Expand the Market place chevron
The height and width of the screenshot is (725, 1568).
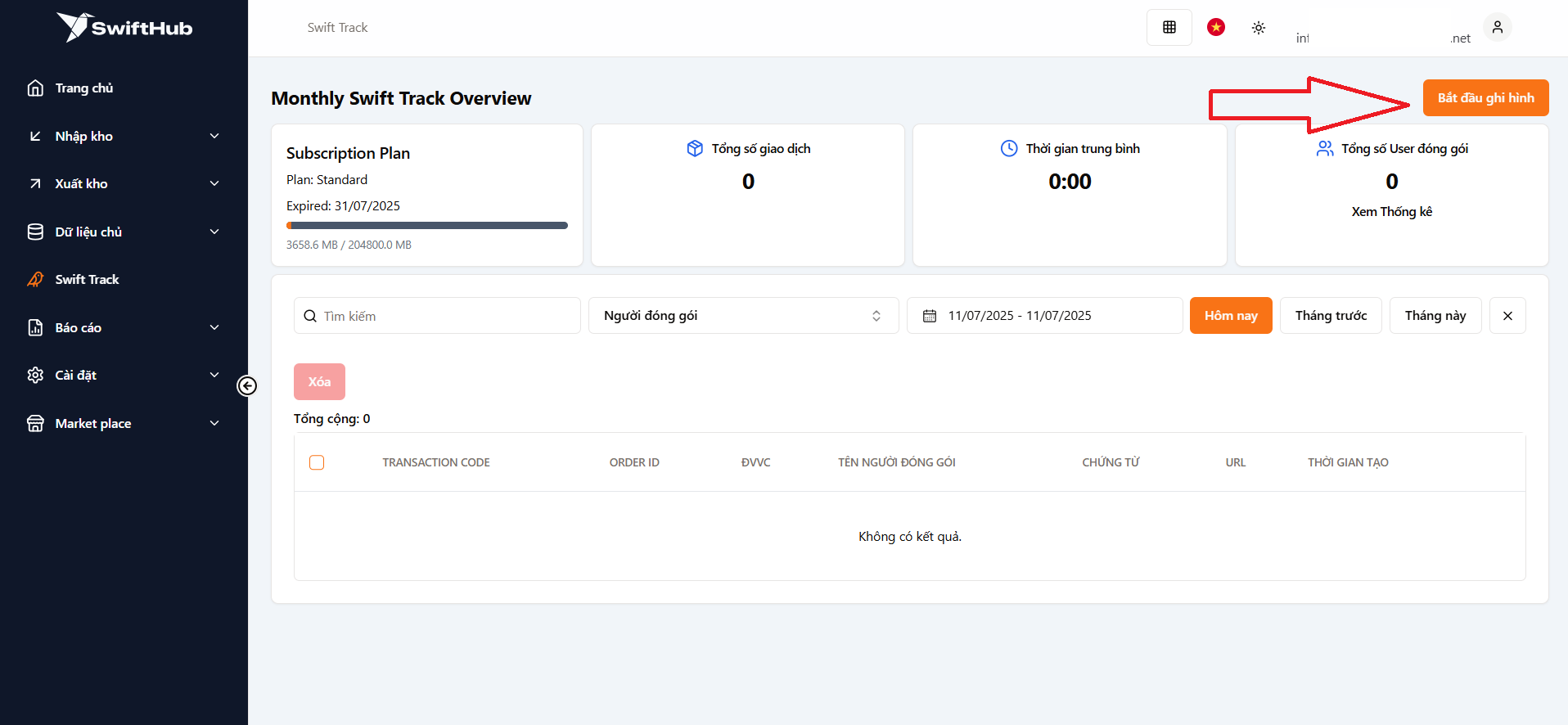214,423
